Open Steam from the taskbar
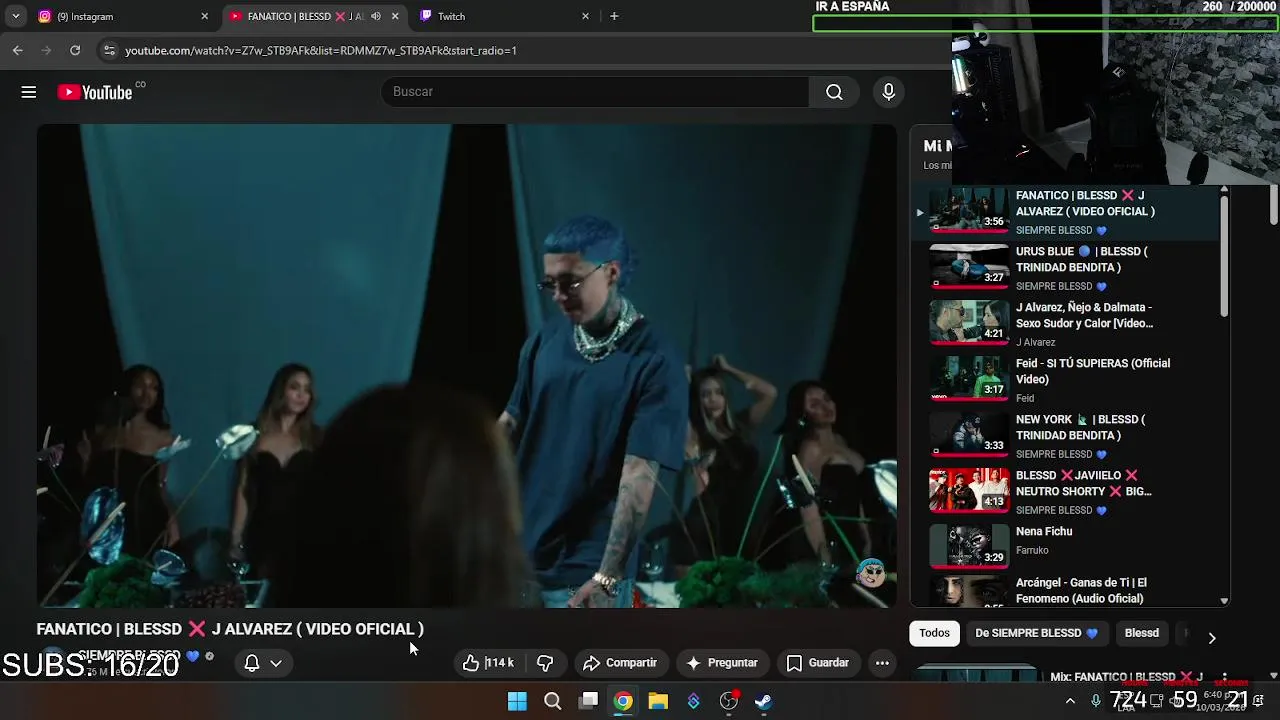The height and width of the screenshot is (720, 1280). tap(764, 701)
